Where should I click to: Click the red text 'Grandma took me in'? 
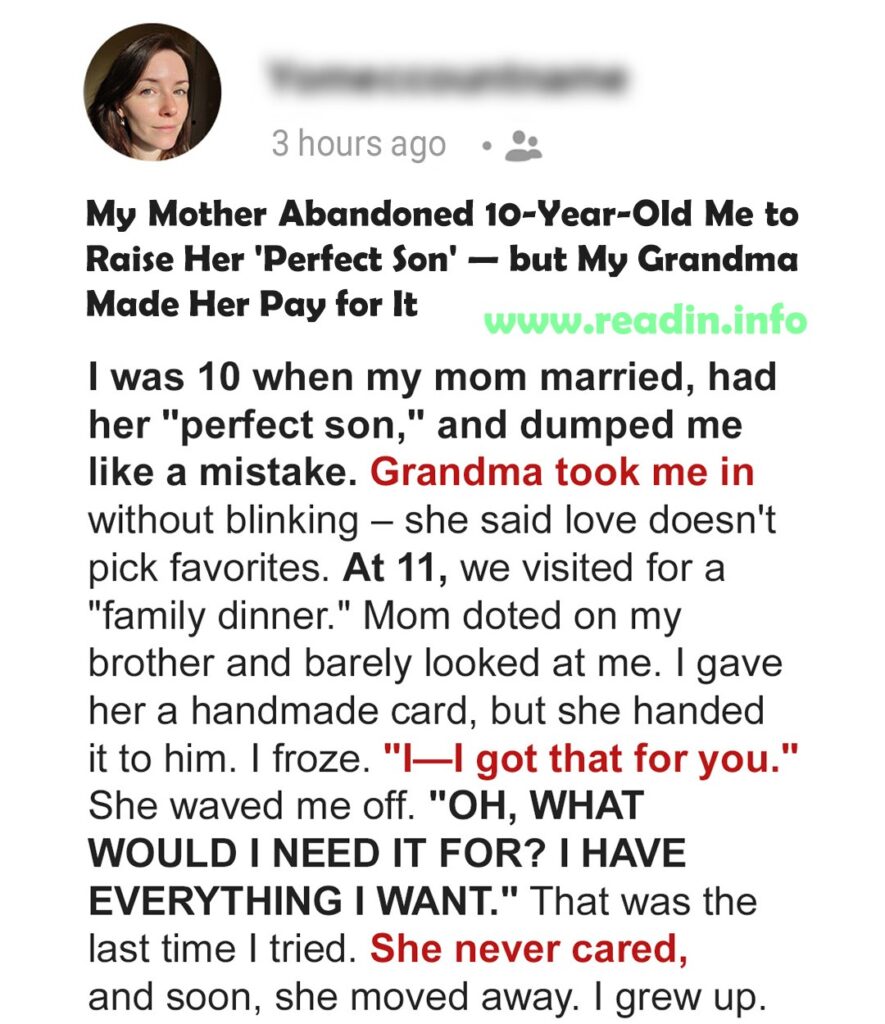tap(562, 472)
